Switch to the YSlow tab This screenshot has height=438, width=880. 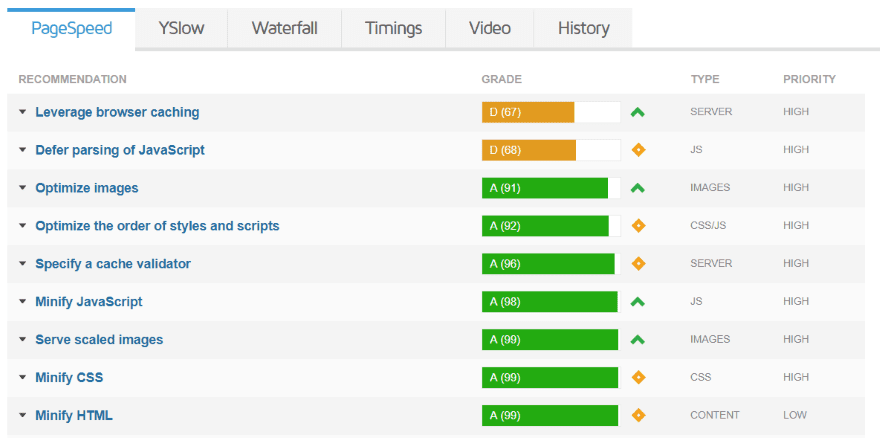[x=181, y=28]
